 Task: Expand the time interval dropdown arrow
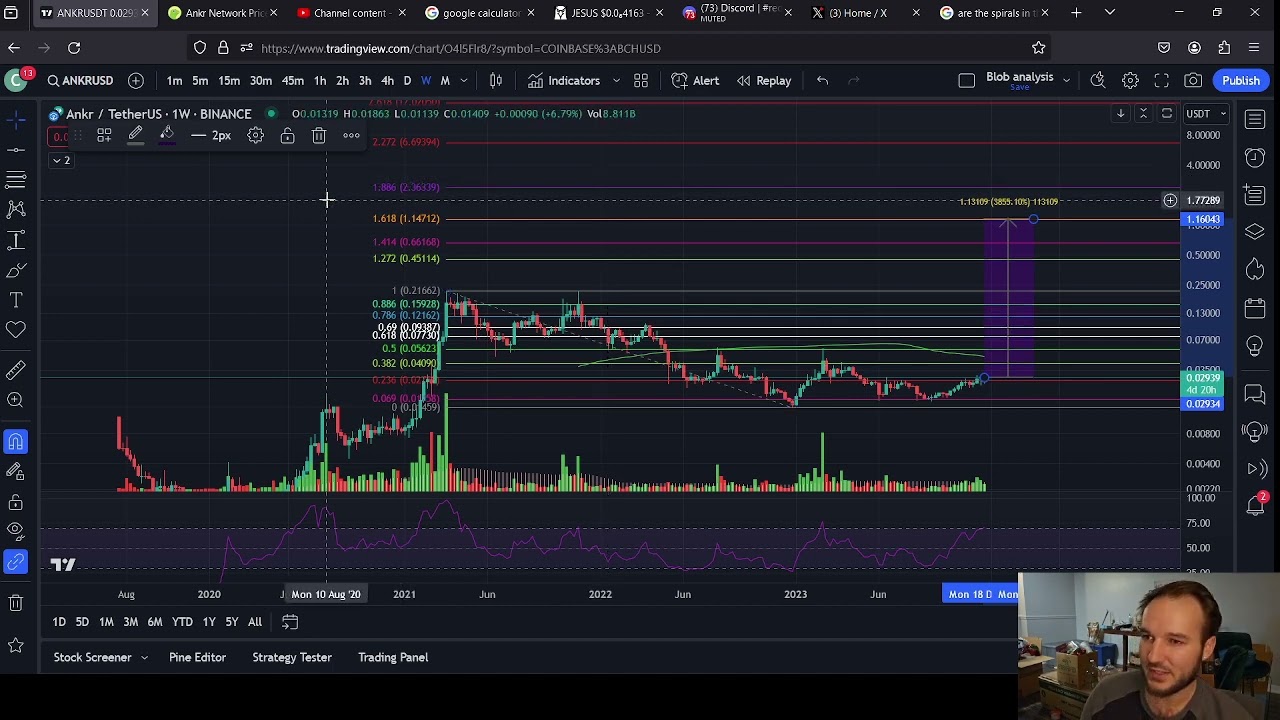[x=463, y=81]
